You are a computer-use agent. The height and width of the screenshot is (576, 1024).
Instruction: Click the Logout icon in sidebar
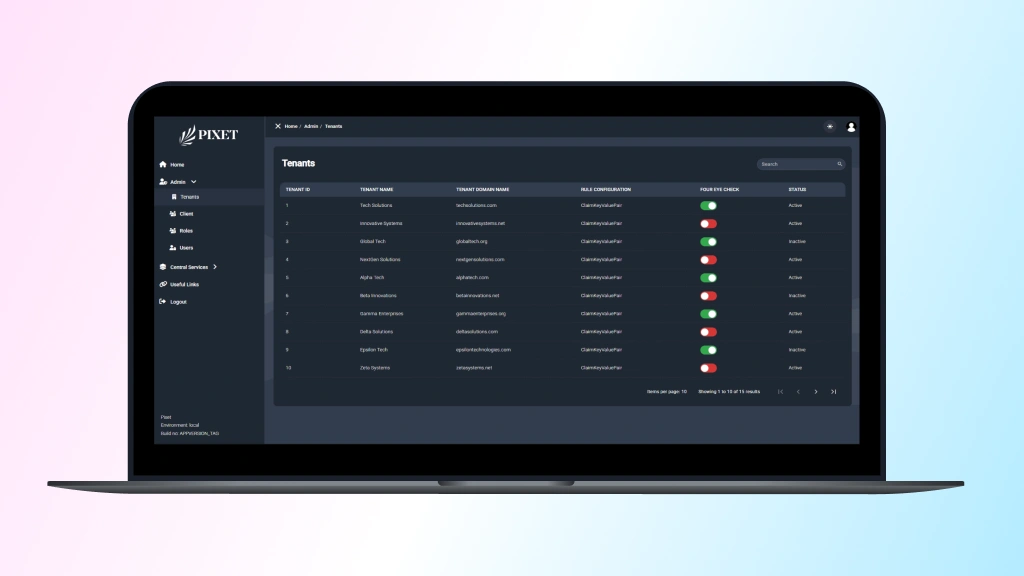click(163, 302)
